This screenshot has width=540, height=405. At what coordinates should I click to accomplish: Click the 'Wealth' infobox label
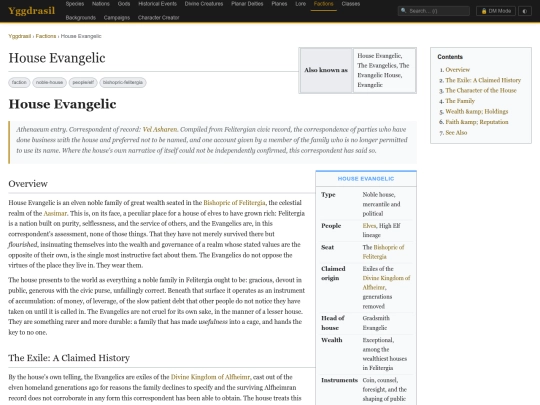332,340
